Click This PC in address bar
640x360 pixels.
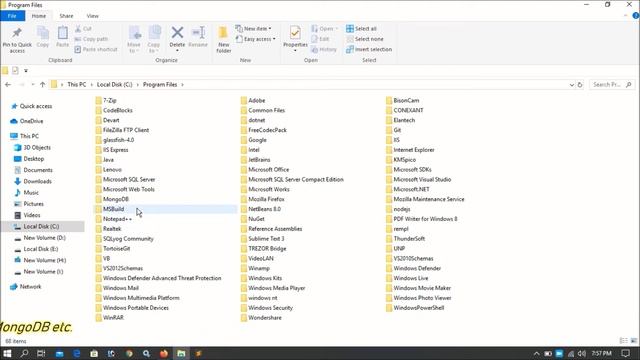coord(77,84)
